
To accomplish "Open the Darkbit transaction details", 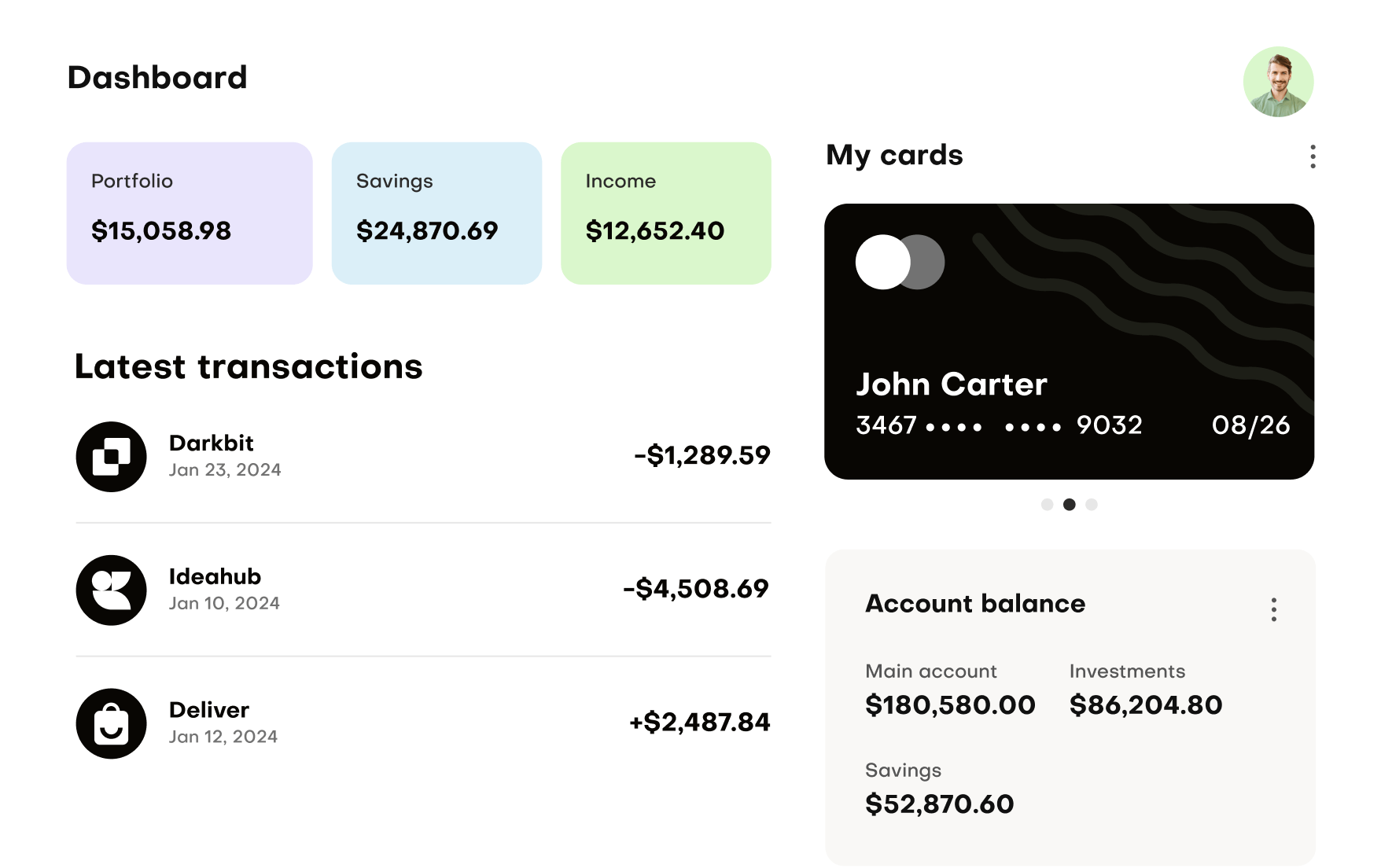I will (x=212, y=443).
